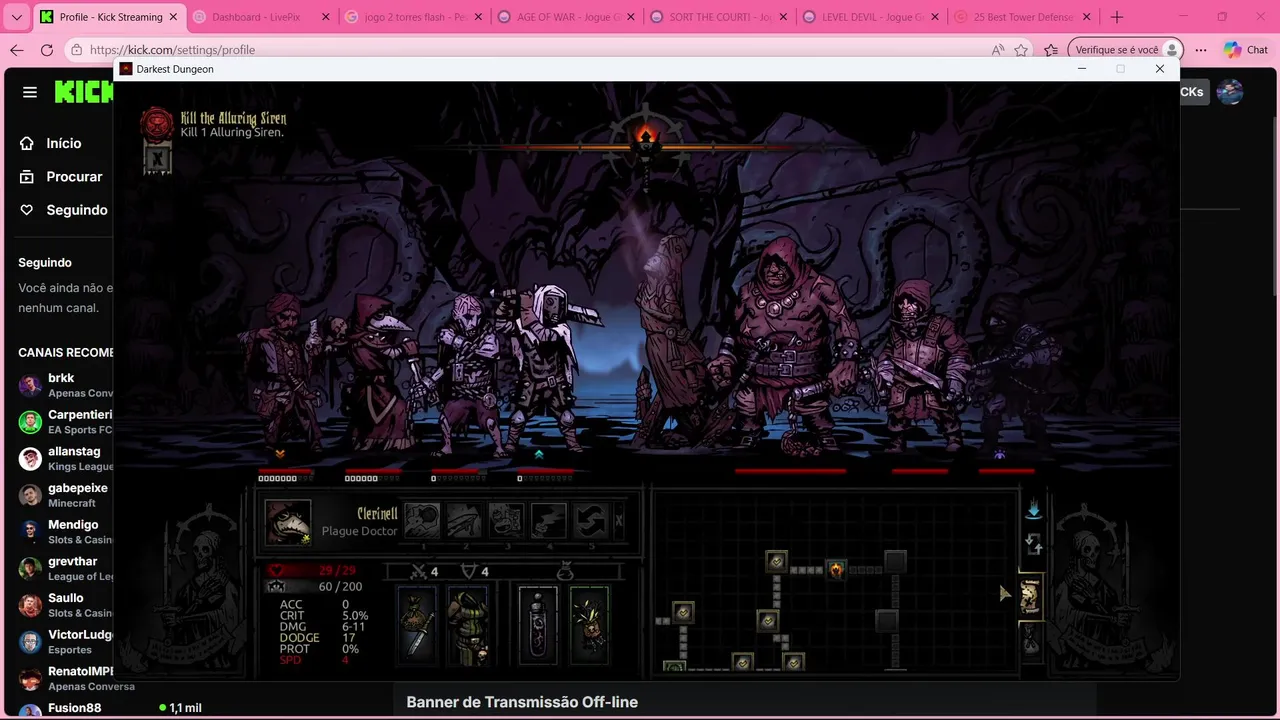Open gabepeixe channel in recommended list
The image size is (1280, 720).
[65, 495]
